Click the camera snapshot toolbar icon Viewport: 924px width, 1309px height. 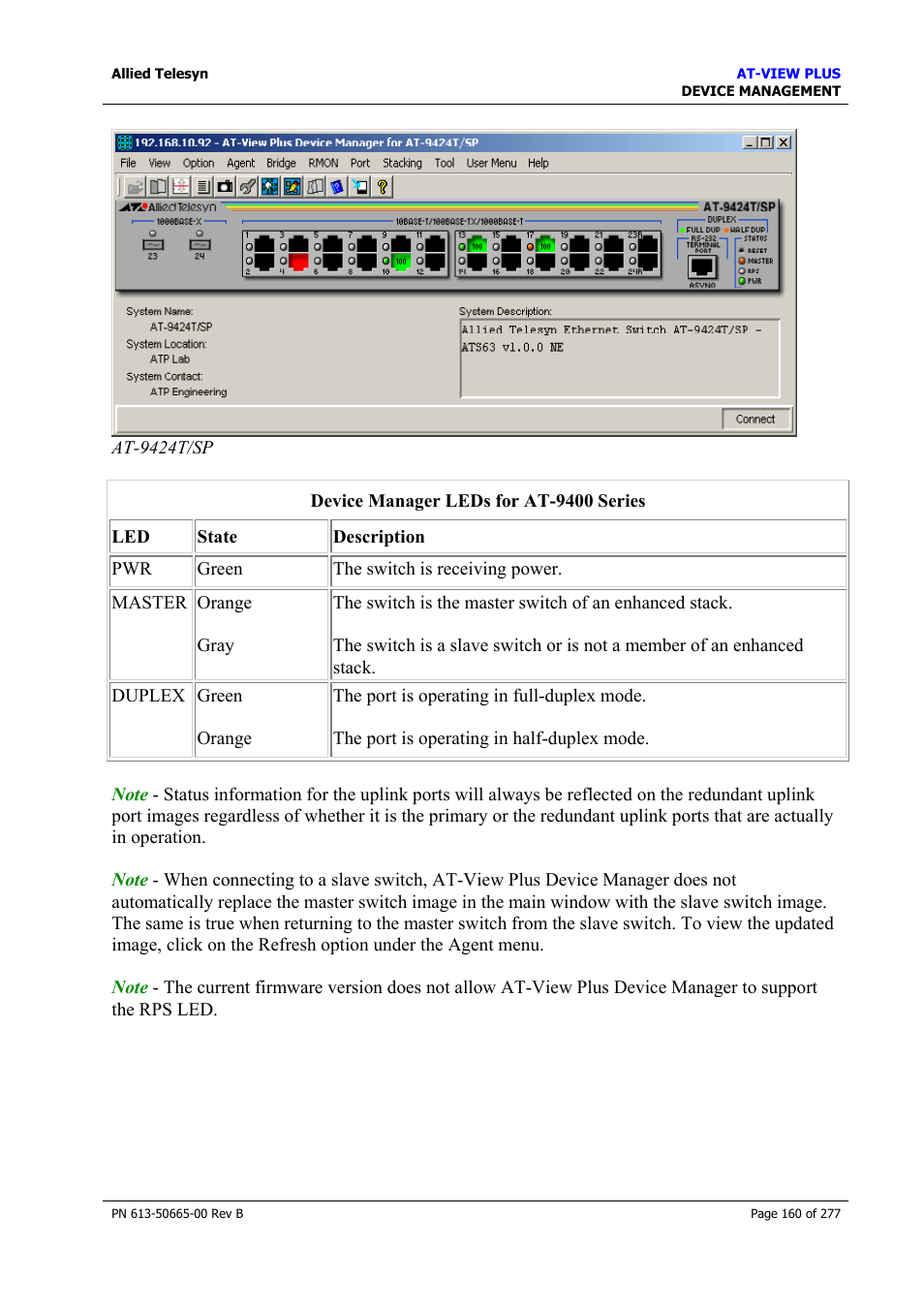(x=225, y=187)
